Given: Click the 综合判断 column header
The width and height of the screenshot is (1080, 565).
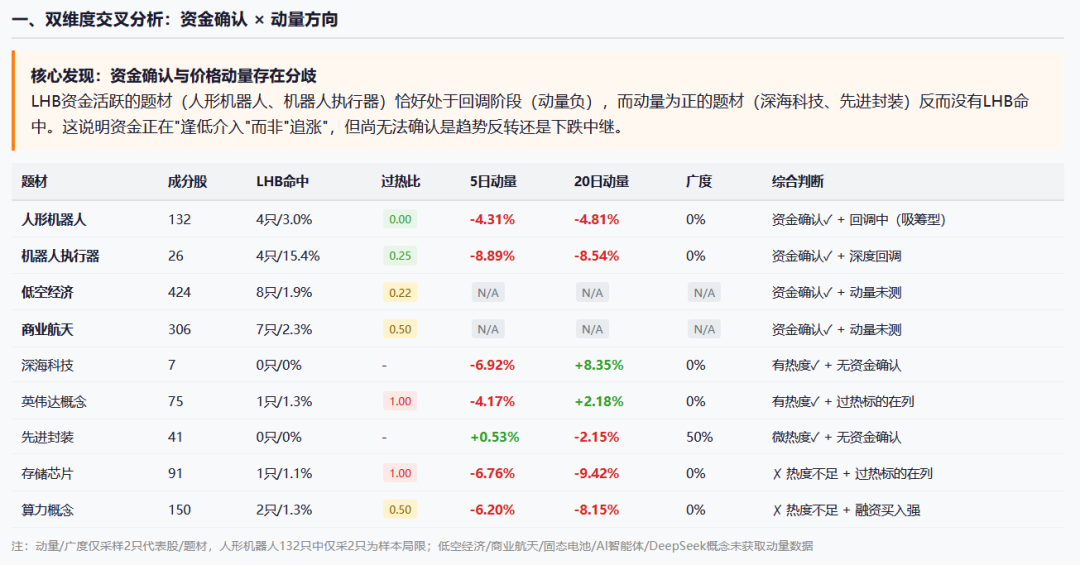Looking at the screenshot, I should (x=798, y=182).
